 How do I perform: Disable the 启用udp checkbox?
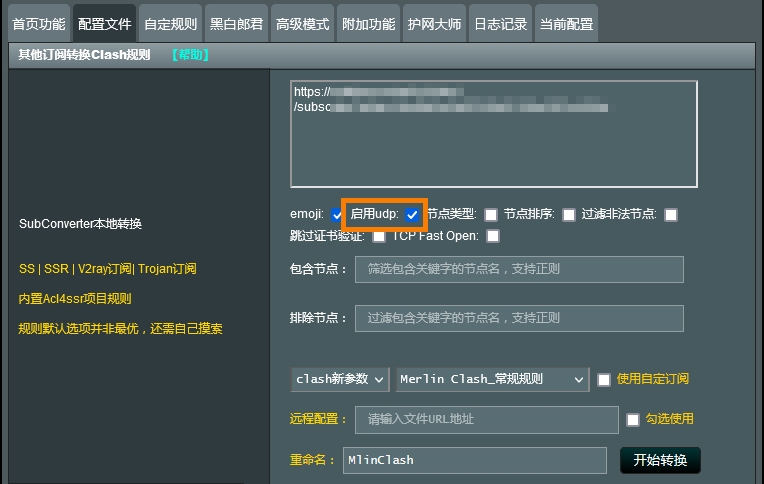[412, 215]
